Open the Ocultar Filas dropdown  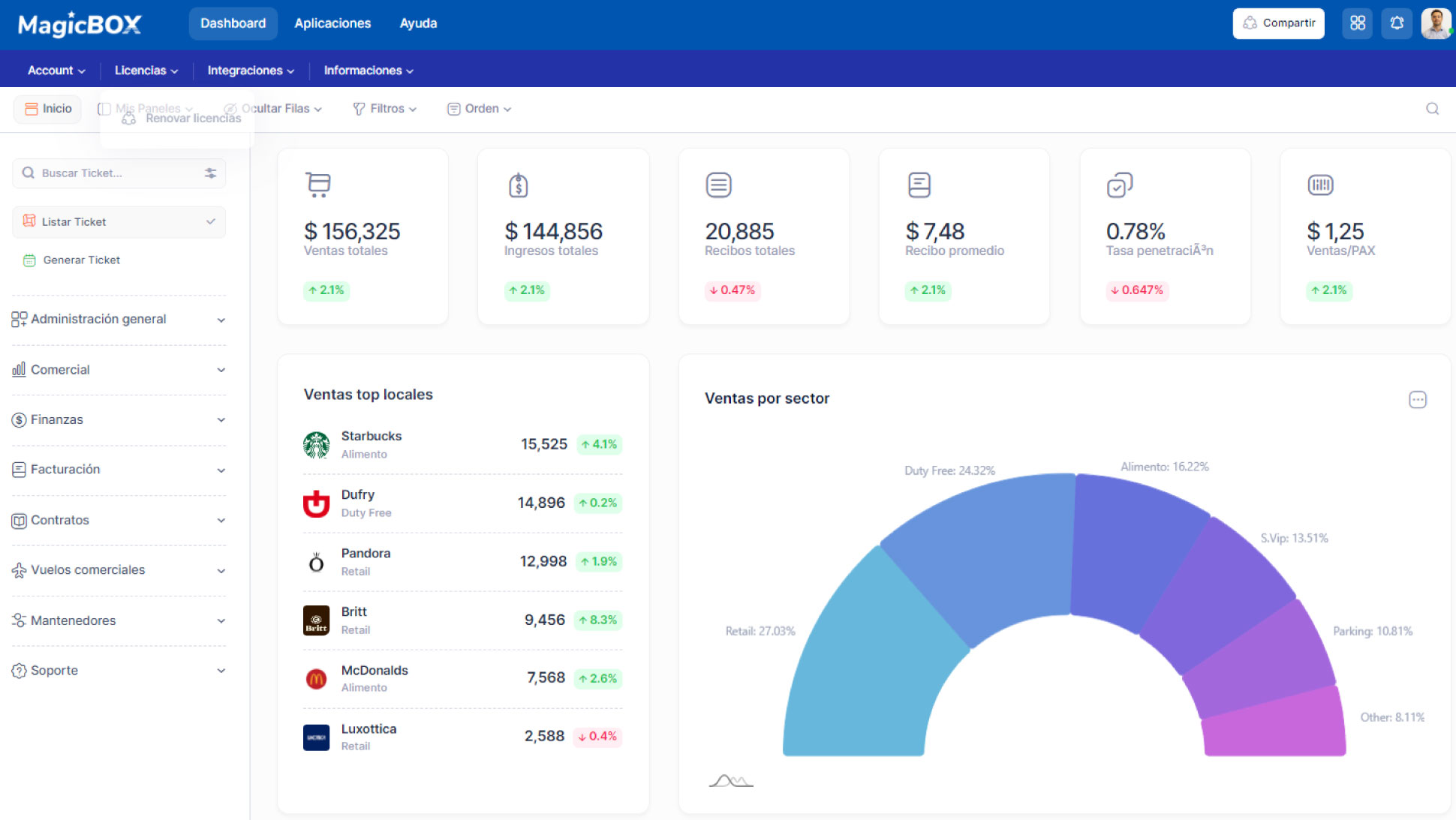pyautogui.click(x=273, y=109)
